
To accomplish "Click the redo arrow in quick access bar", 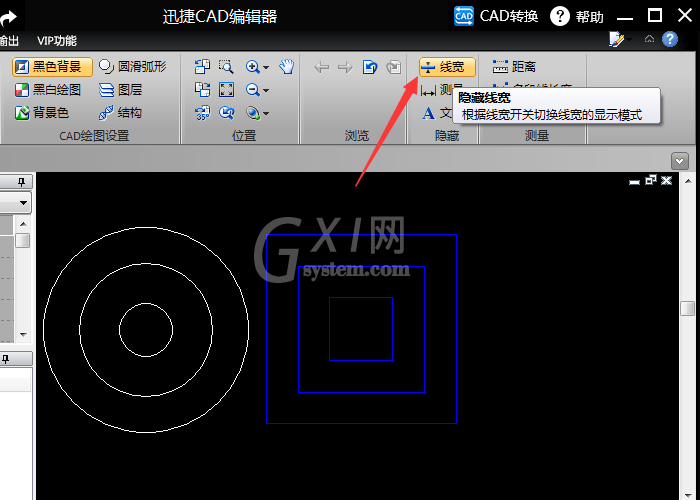I will click(8, 17).
